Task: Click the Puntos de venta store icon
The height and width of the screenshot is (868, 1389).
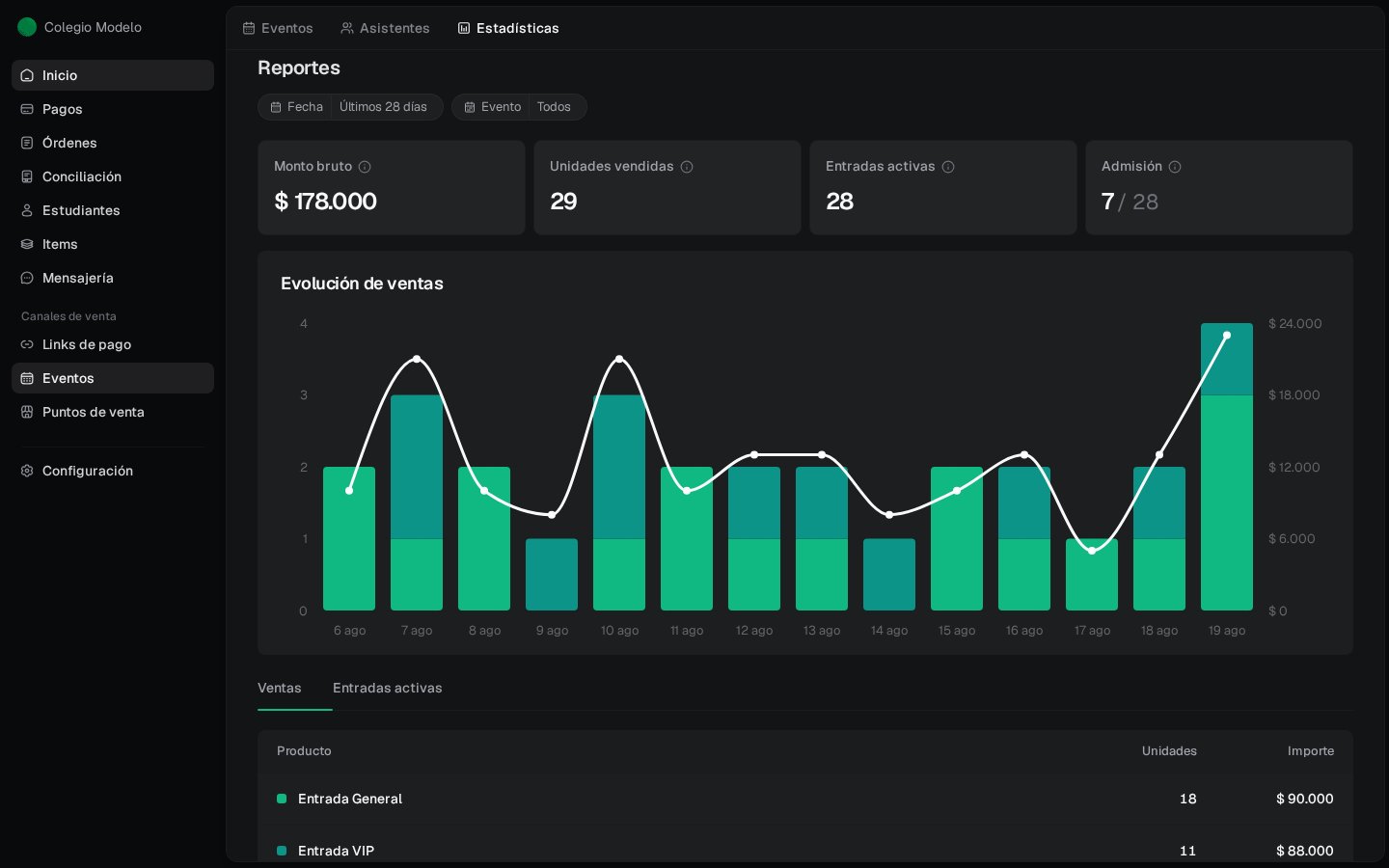Action: pos(27,412)
